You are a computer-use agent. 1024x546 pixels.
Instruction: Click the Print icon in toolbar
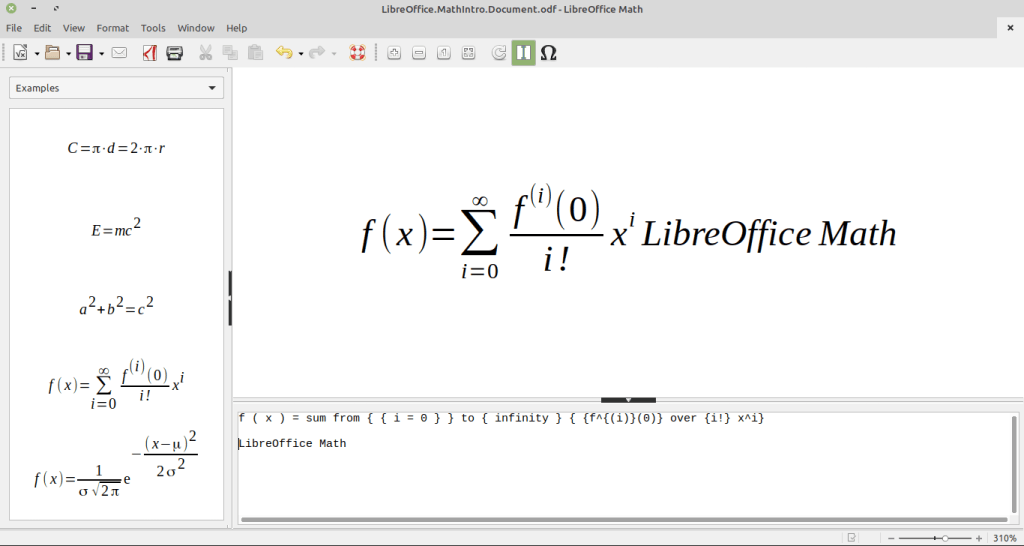[x=174, y=53]
